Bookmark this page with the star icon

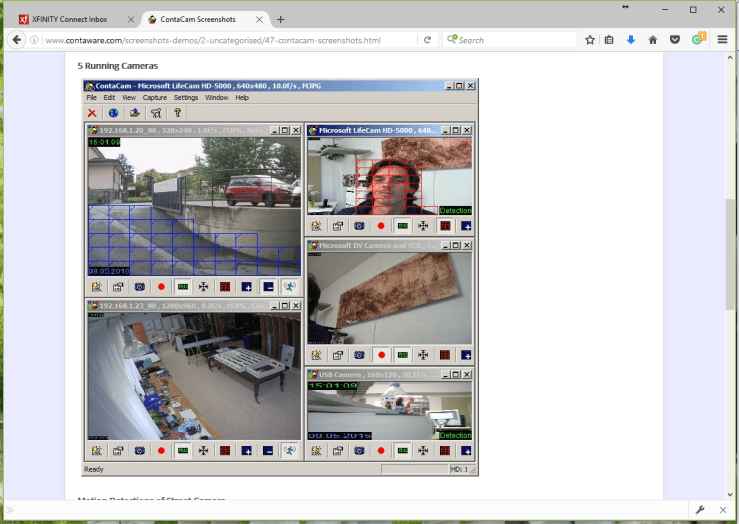coord(590,40)
